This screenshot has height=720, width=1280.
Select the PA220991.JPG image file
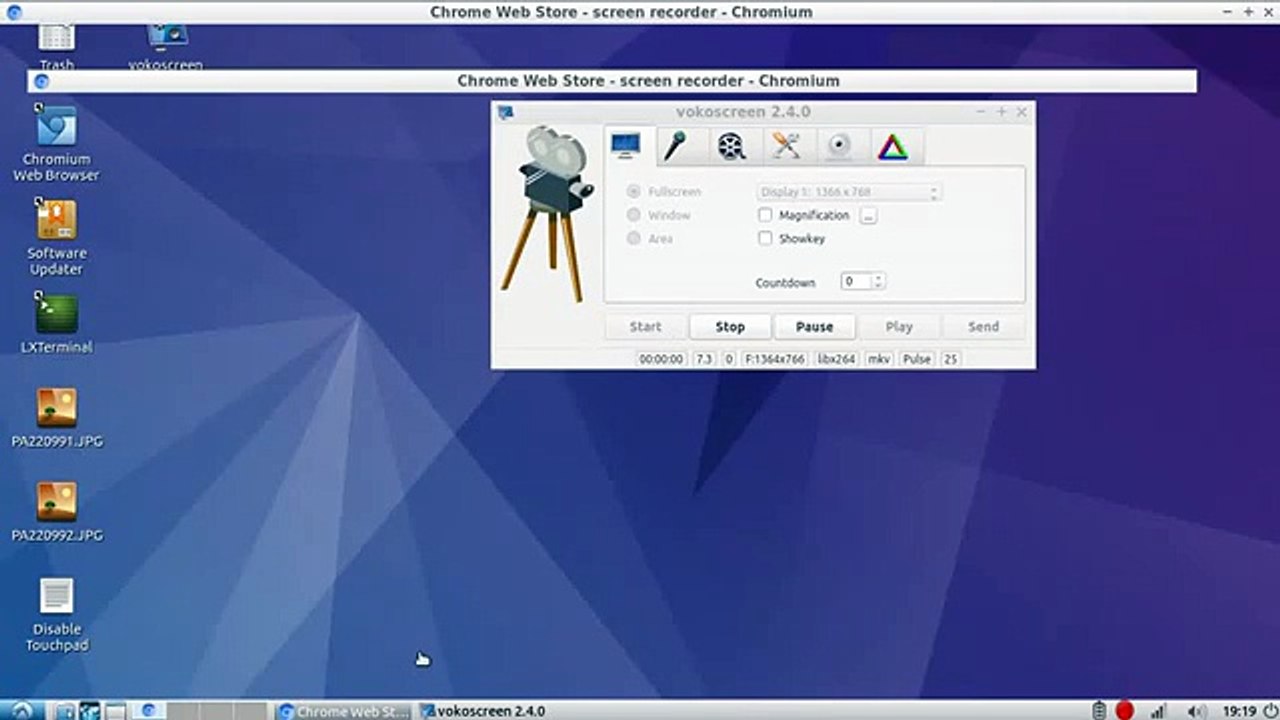pyautogui.click(x=57, y=418)
